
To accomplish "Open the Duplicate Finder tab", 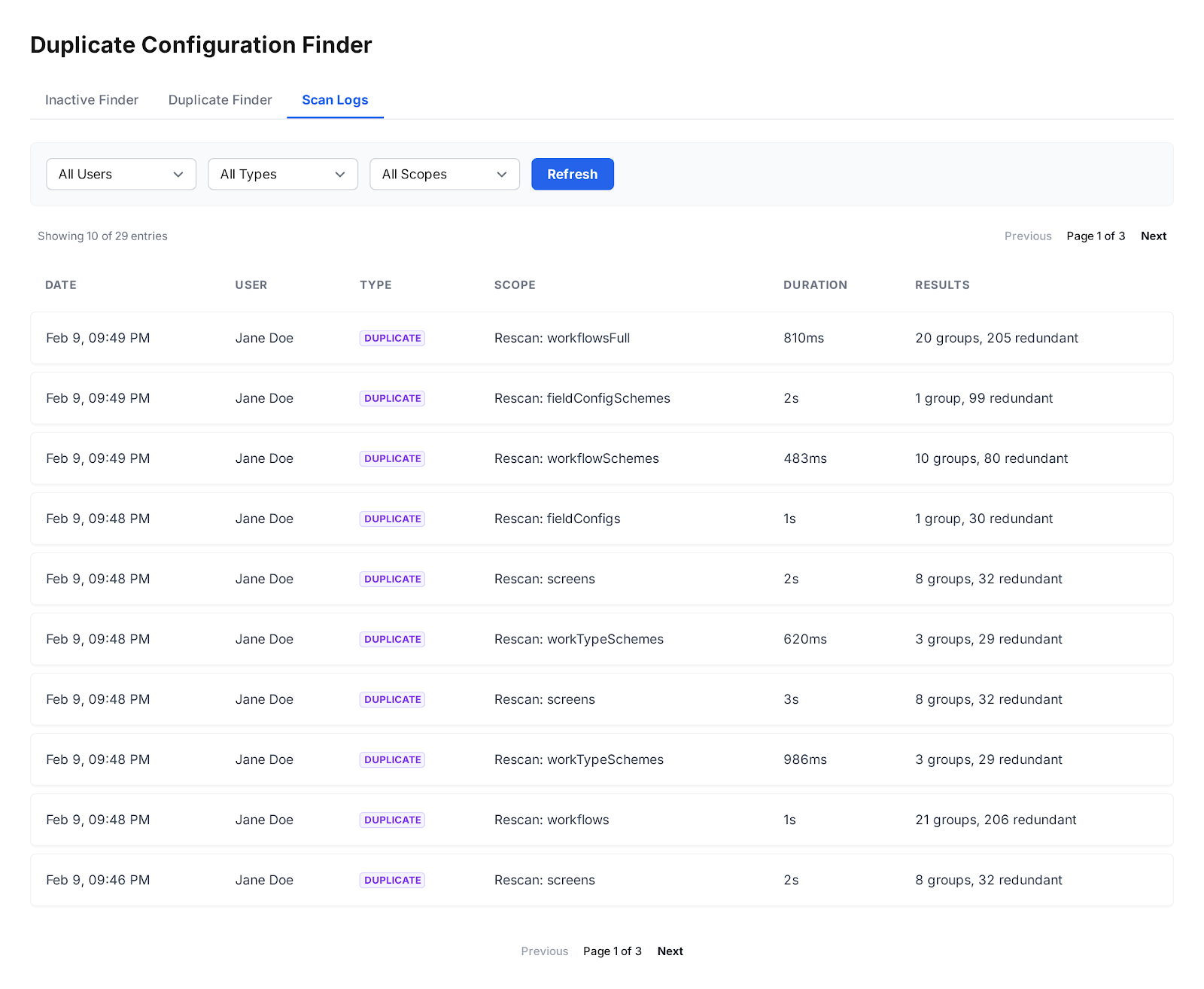I will [220, 100].
